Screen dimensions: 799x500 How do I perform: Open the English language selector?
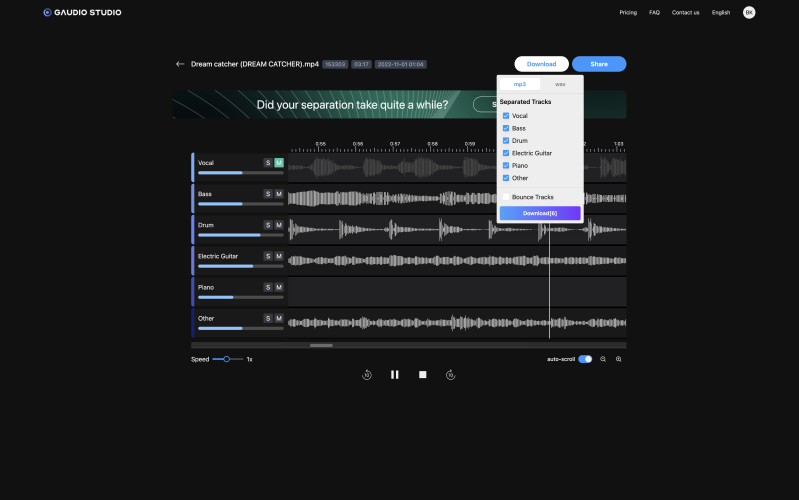pos(721,12)
